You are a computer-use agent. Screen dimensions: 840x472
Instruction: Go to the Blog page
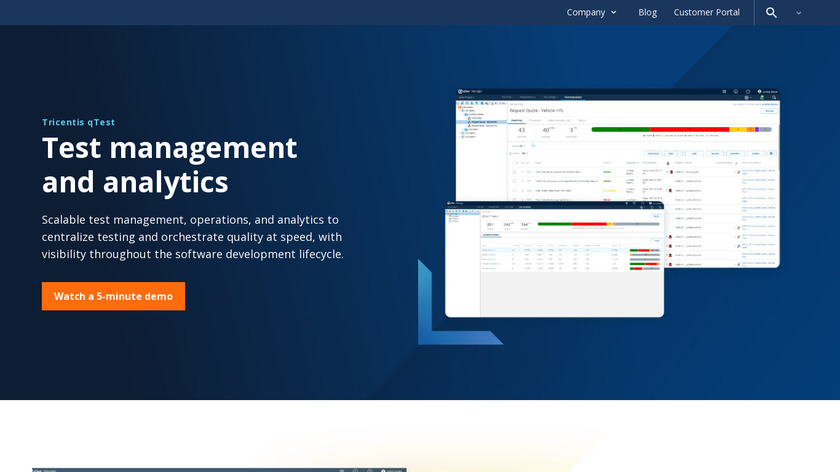click(x=647, y=12)
